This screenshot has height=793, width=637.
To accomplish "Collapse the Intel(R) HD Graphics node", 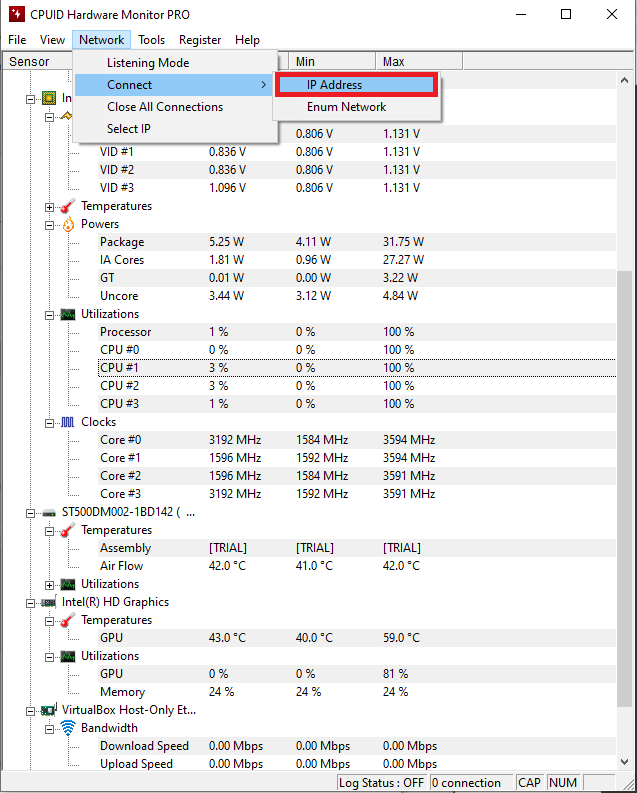I will pos(30,603).
